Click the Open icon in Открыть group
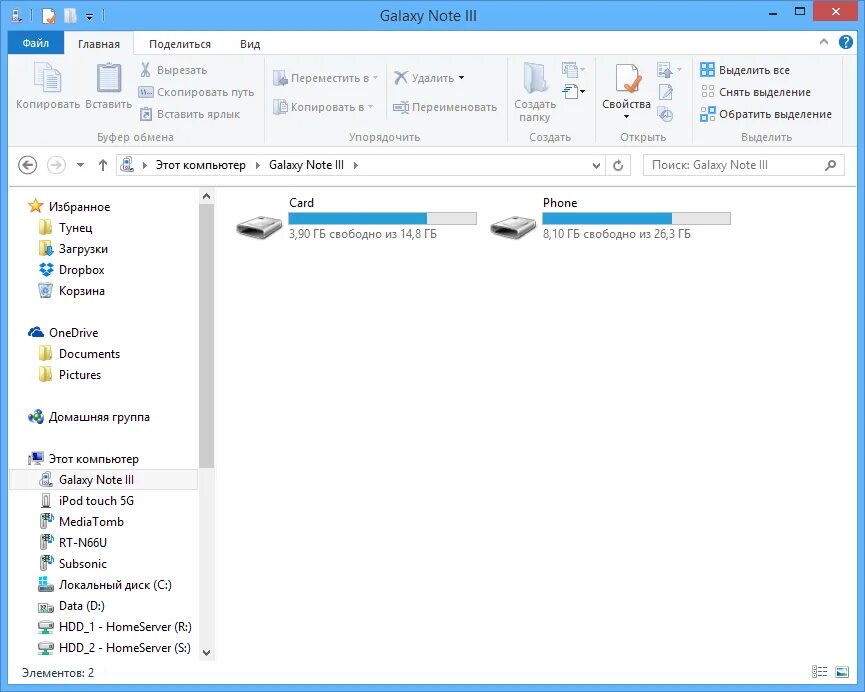The image size is (865, 692). [665, 70]
